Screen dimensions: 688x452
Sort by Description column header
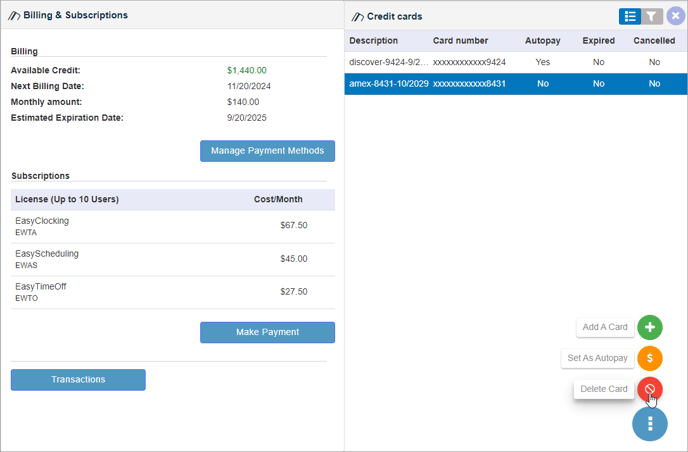pos(373,41)
